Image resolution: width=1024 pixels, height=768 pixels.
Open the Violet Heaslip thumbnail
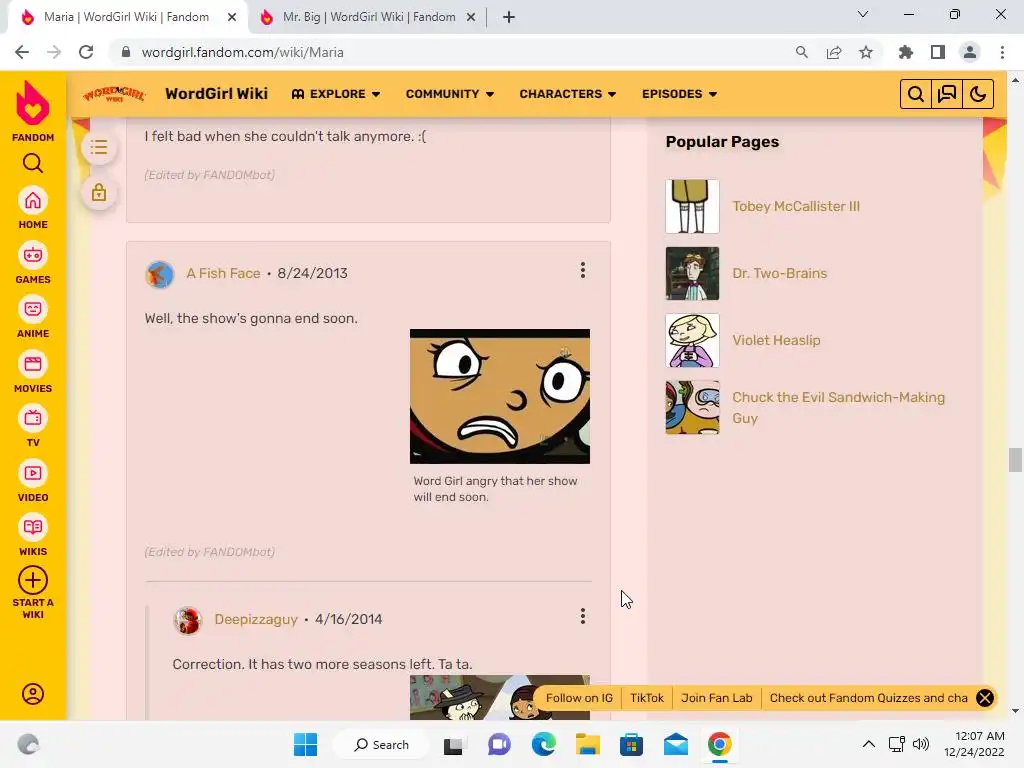coord(692,340)
